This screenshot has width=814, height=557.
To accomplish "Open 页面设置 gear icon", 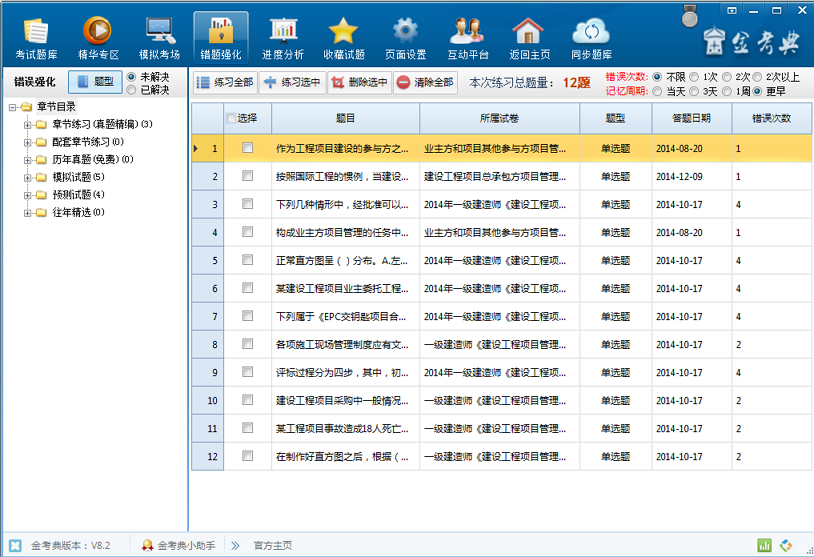I will 405,38.
